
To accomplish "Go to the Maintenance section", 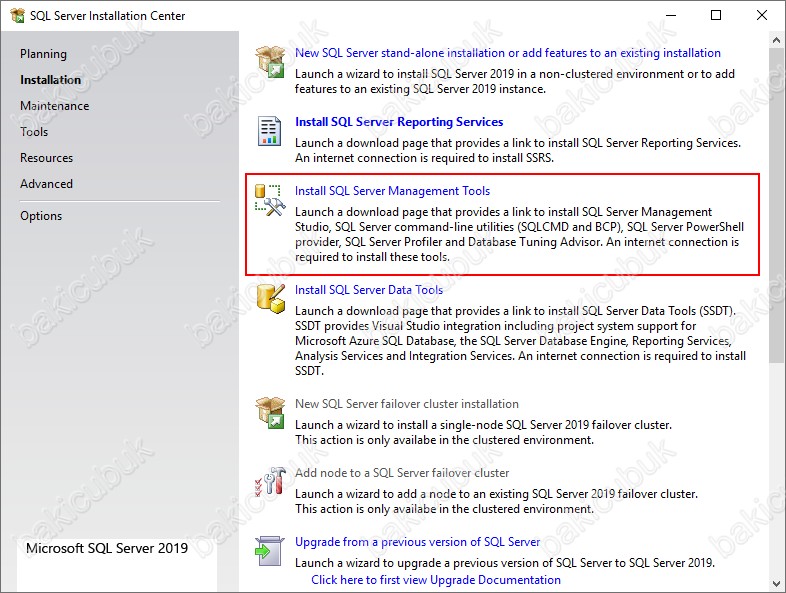I will click(x=55, y=106).
